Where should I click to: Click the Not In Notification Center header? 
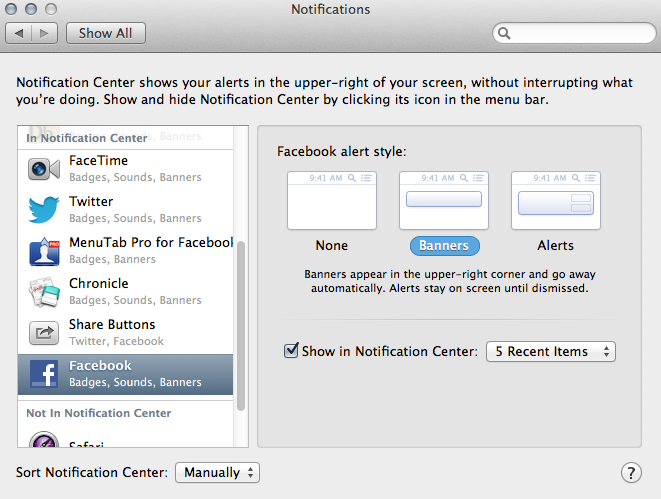click(x=99, y=413)
